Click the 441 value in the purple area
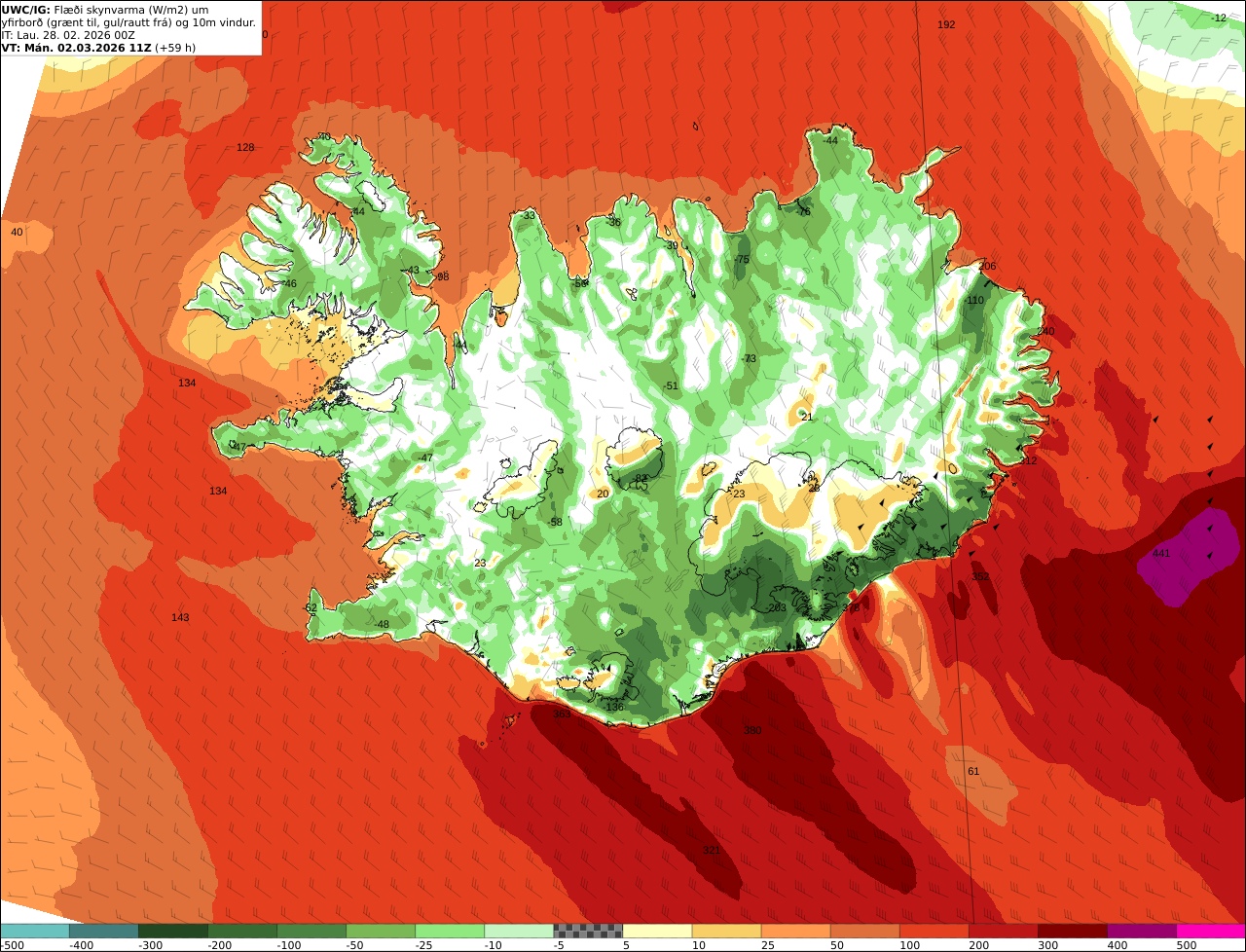Viewport: 1246px width, 952px height. click(1160, 553)
